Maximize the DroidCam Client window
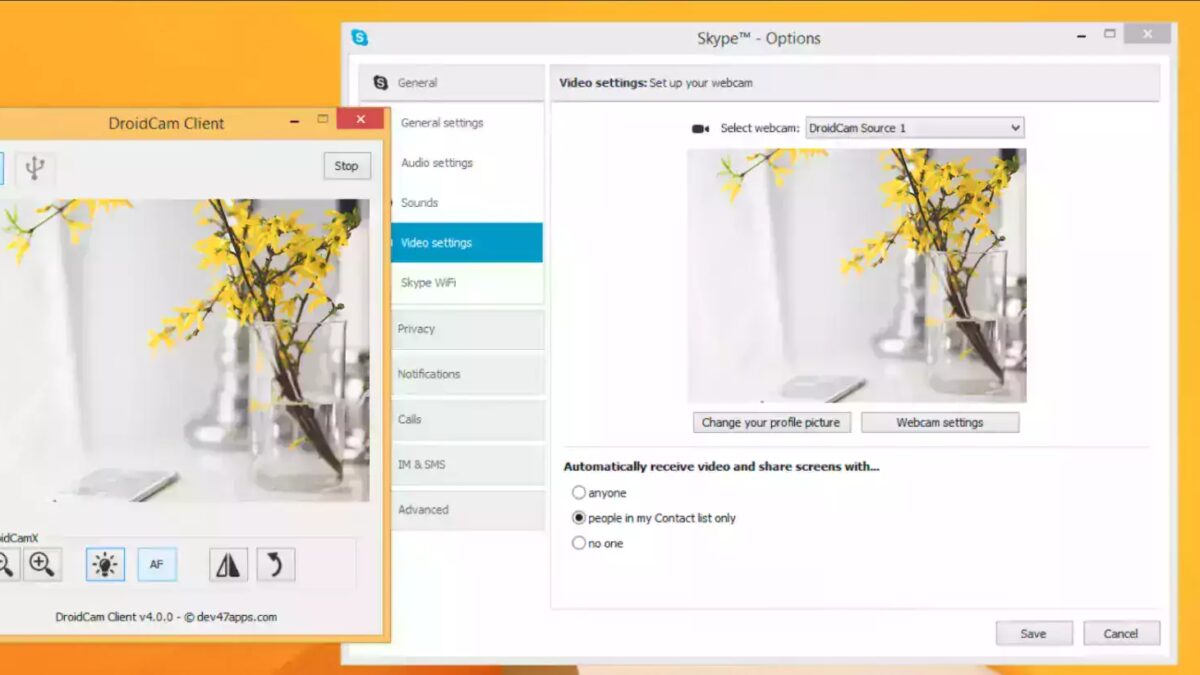This screenshot has height=675, width=1200. click(323, 119)
